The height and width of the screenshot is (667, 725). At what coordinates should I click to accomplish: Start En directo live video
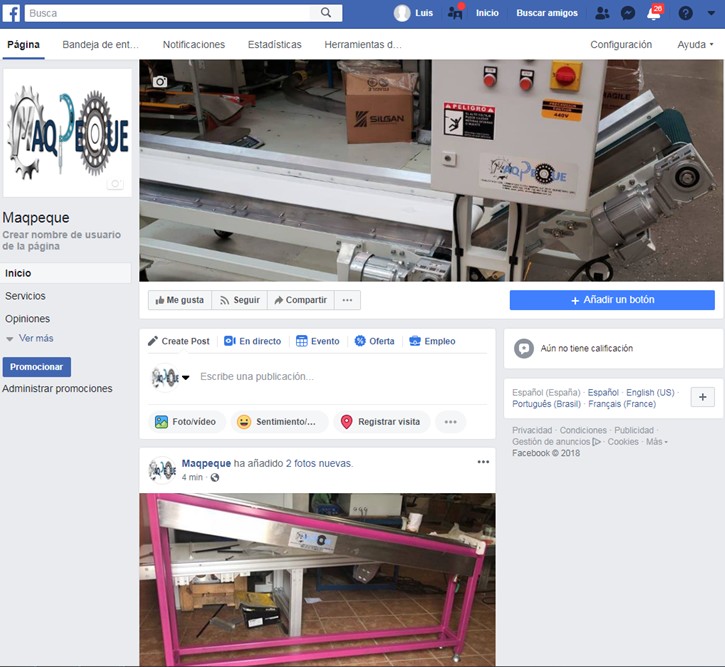click(x=252, y=341)
